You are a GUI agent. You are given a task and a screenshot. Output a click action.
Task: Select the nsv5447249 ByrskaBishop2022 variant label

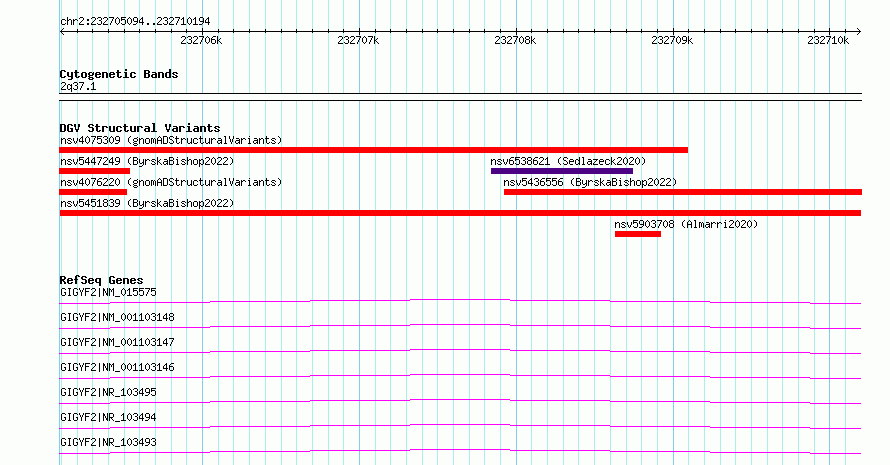coord(147,161)
